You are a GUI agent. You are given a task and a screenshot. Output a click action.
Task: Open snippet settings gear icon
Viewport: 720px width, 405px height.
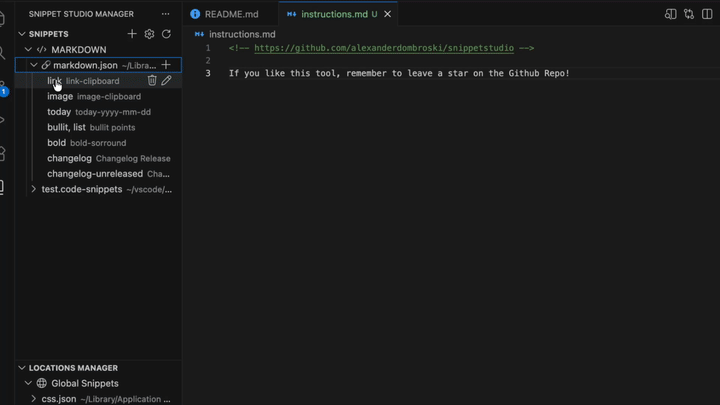[x=149, y=34]
